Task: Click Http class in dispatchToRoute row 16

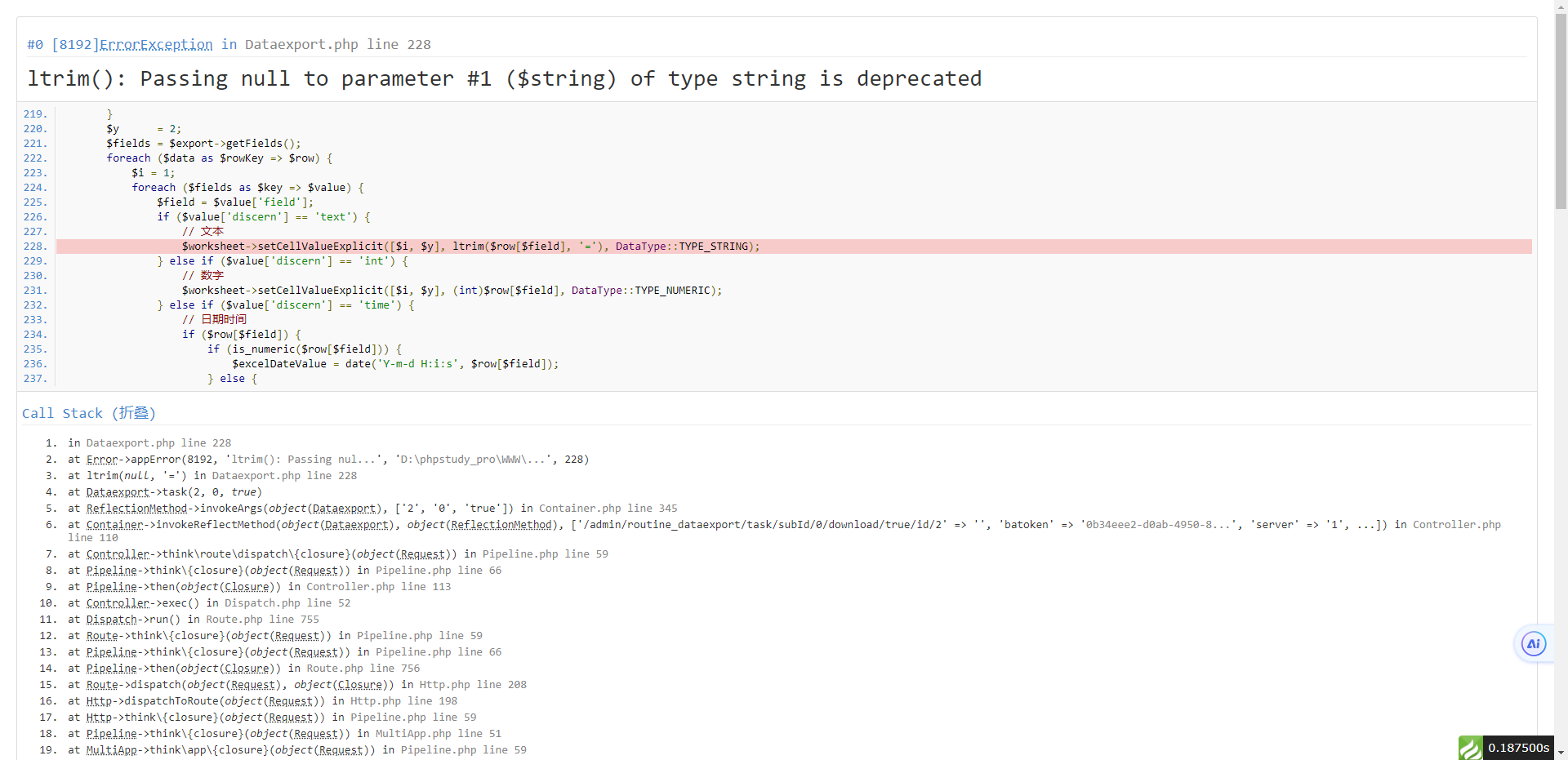Action: tap(99, 701)
